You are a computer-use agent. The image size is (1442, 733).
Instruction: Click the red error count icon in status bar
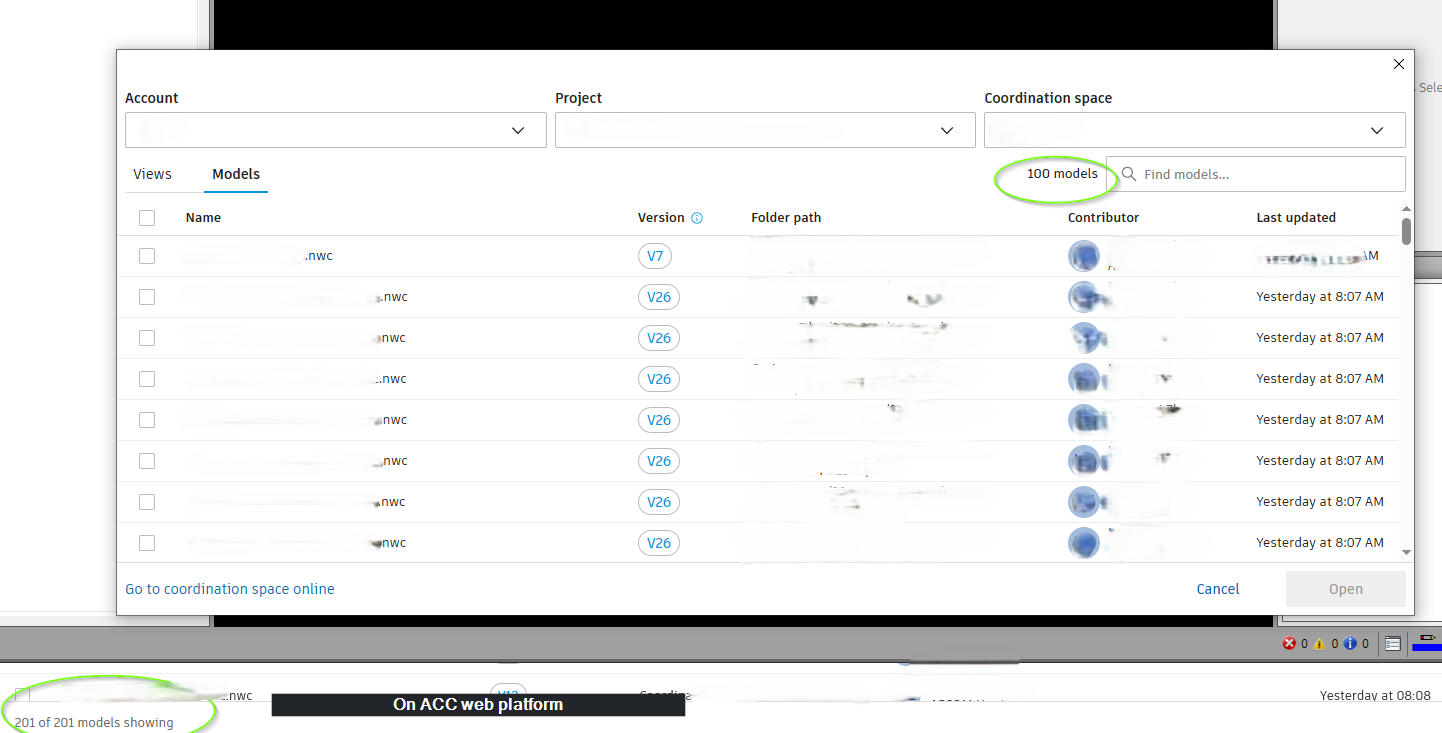click(1288, 643)
